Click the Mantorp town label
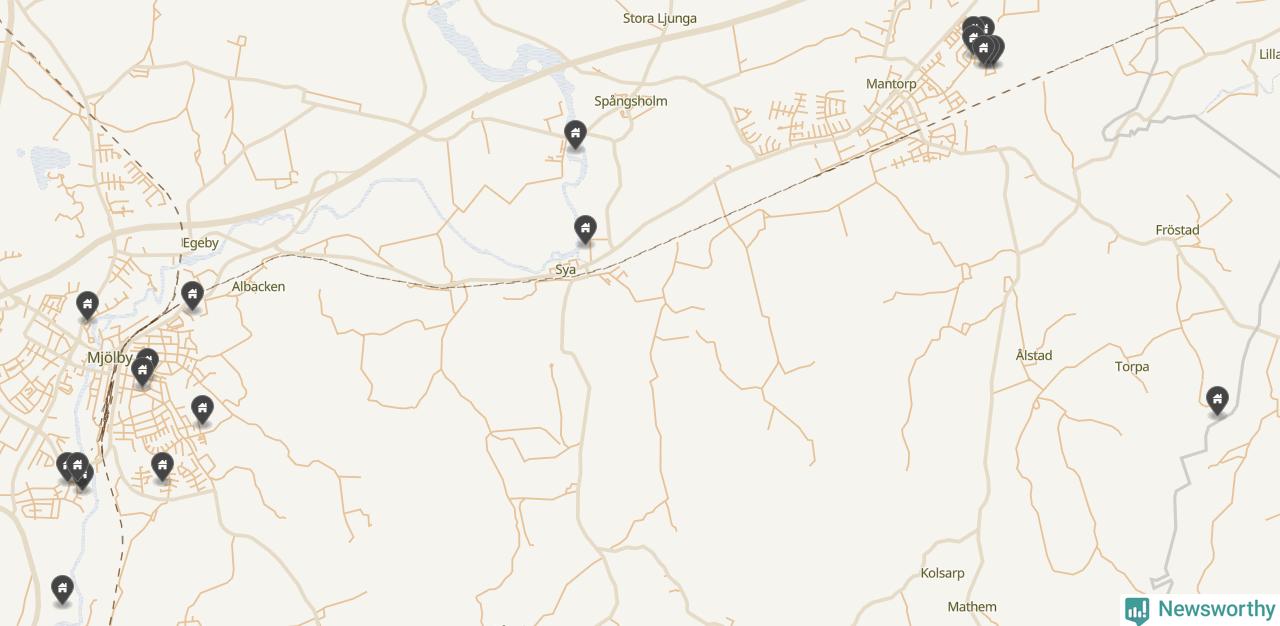Image resolution: width=1280 pixels, height=626 pixels. pyautogui.click(x=891, y=84)
